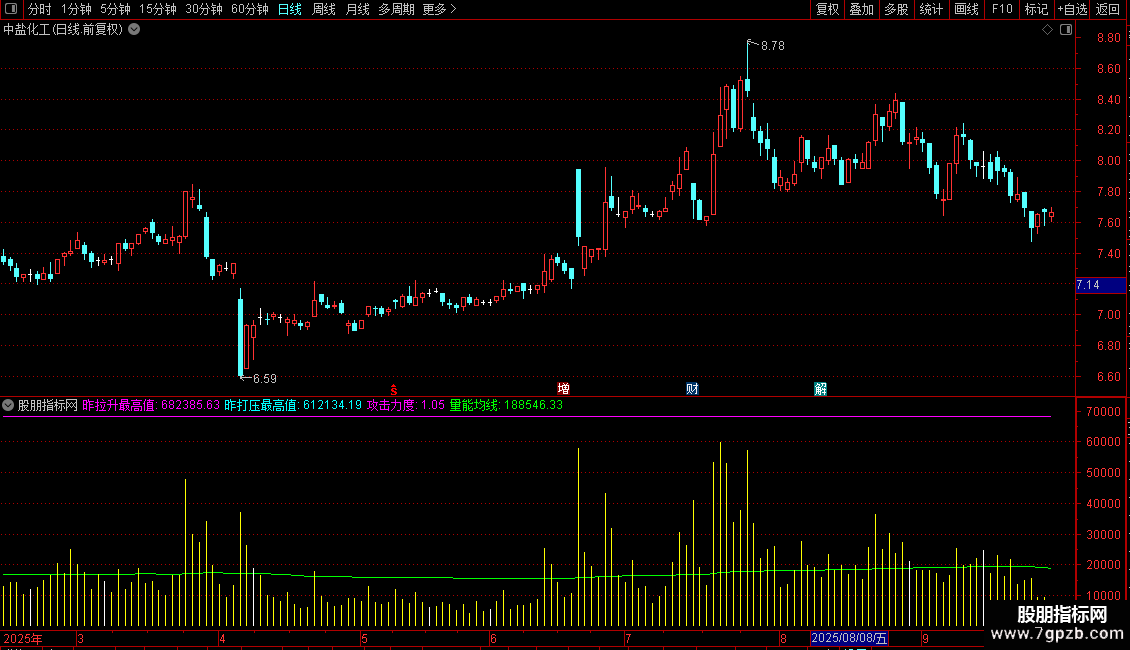Click 返回 to go back

point(1108,9)
